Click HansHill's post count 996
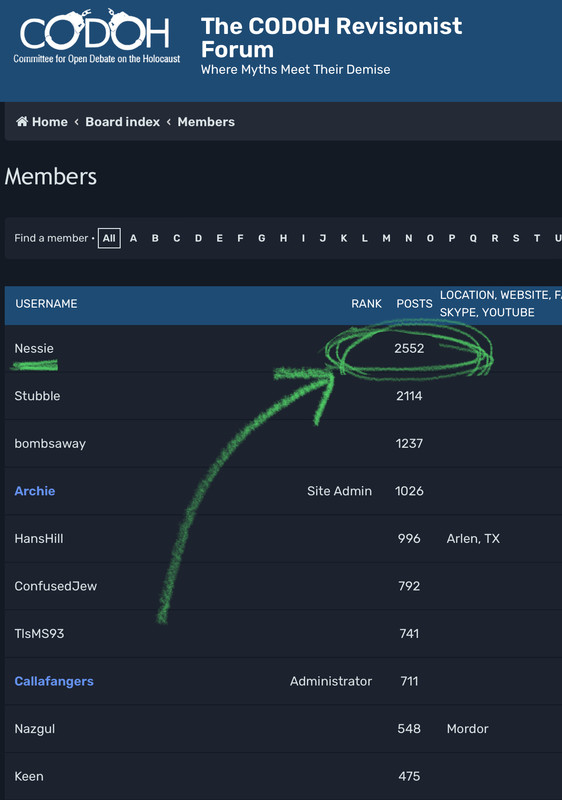This screenshot has height=800, width=562. click(409, 538)
